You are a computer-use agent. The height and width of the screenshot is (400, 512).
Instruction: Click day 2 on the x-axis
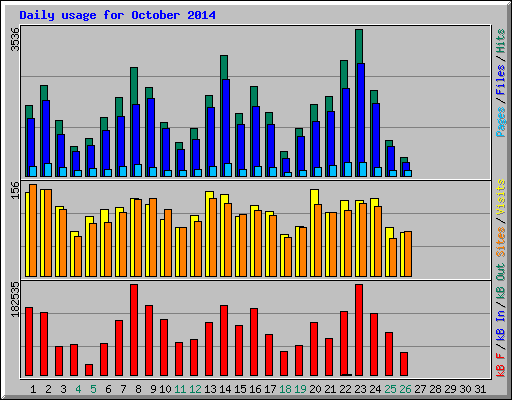pyautogui.click(x=48, y=389)
